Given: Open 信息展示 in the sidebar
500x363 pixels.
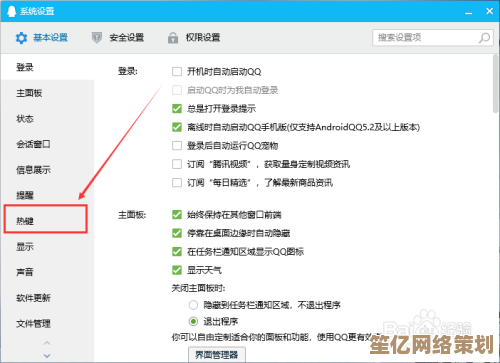Looking at the screenshot, I should tap(47, 170).
